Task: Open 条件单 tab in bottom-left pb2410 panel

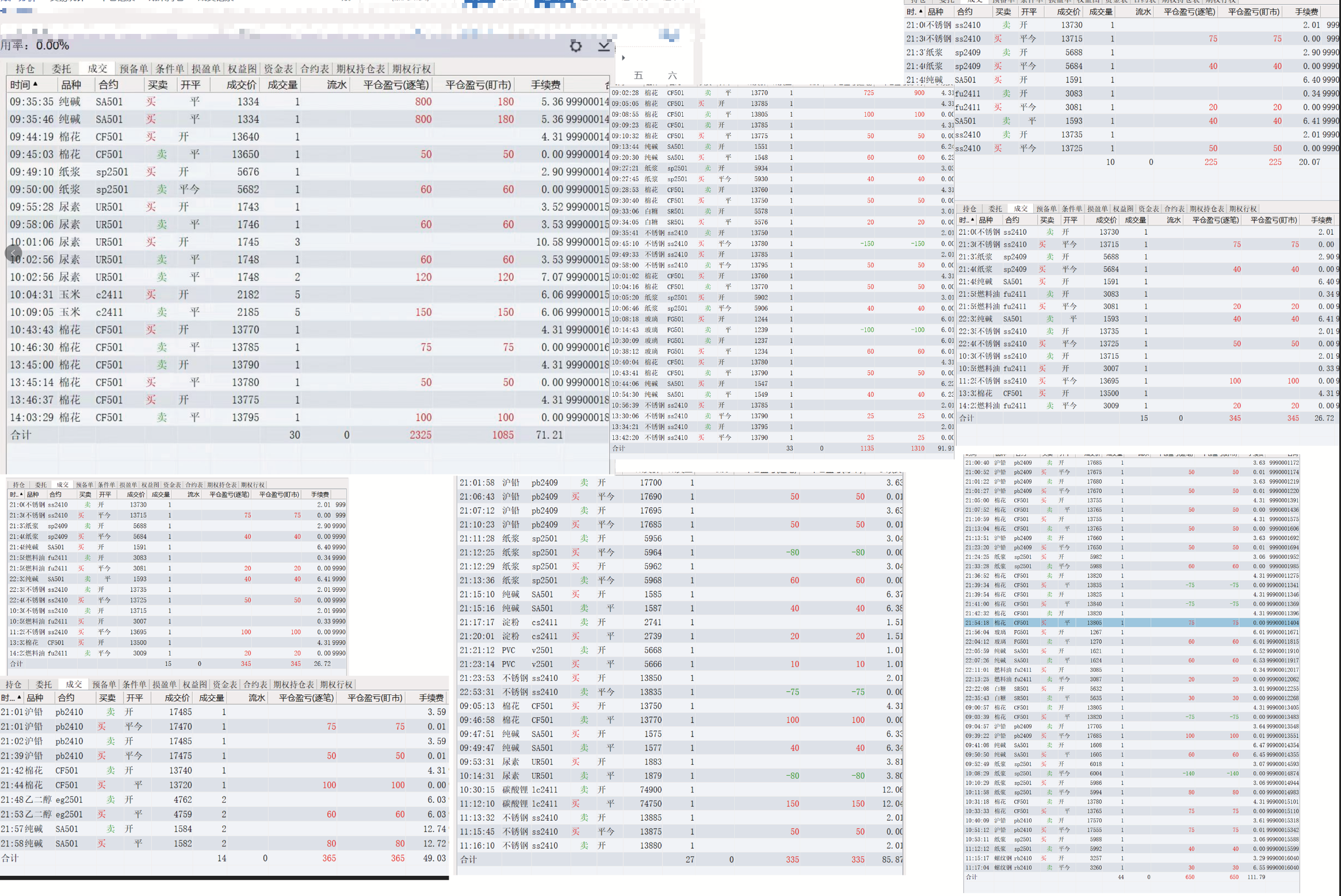Action: [x=134, y=684]
